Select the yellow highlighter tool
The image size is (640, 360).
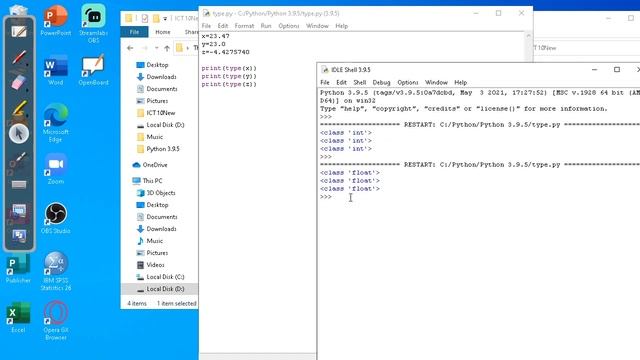pos(19,108)
